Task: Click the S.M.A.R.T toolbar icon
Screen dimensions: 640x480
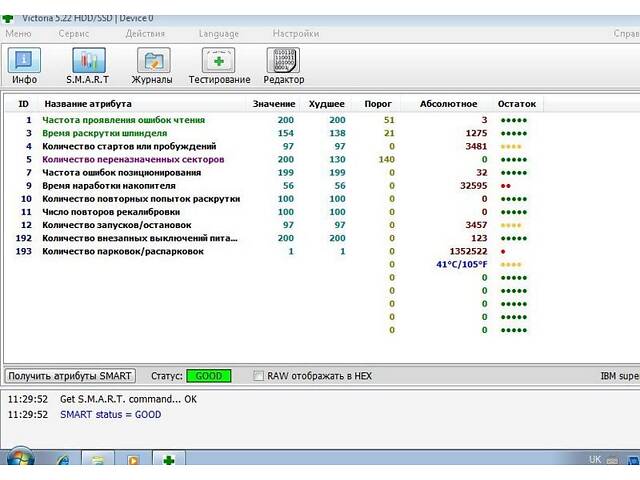Action: [x=87, y=65]
